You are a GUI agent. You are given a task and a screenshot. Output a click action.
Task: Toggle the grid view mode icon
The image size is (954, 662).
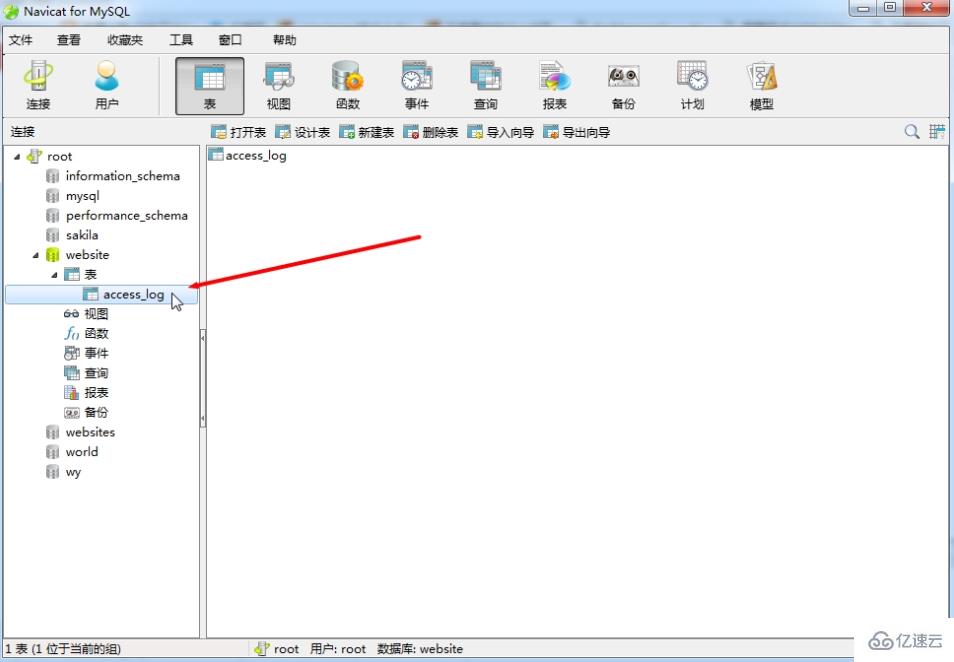936,132
